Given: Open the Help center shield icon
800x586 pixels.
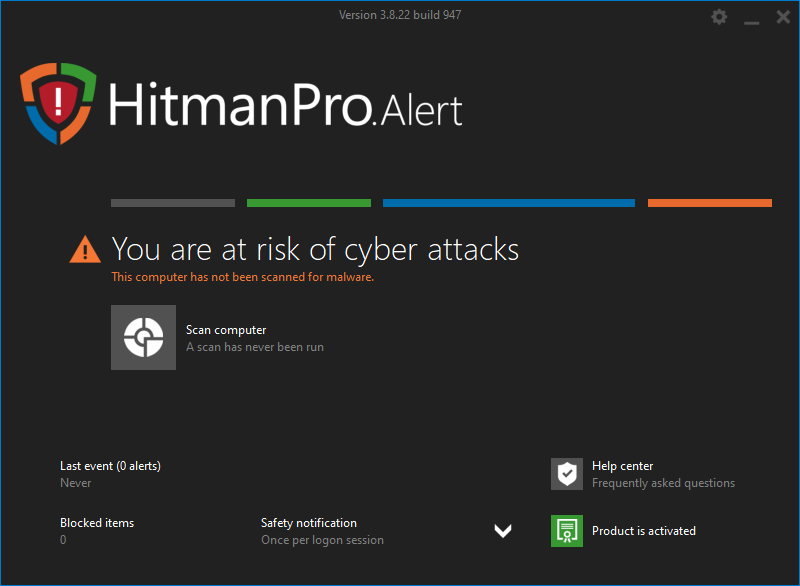Looking at the screenshot, I should point(567,474).
